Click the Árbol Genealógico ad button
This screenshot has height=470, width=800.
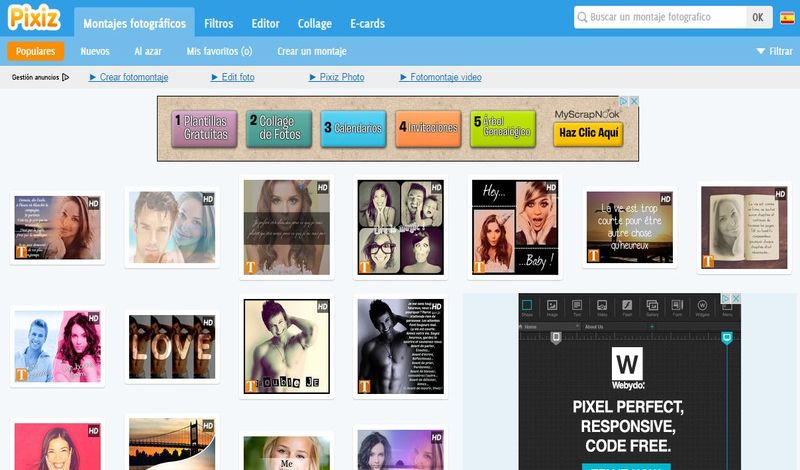point(503,129)
